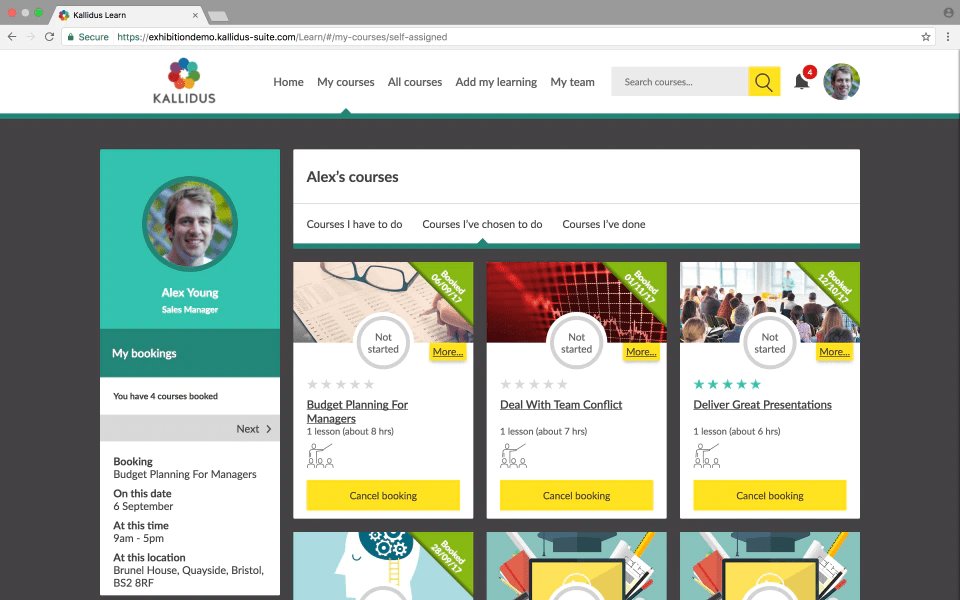Click classroom icon on Budget Planning card

click(x=320, y=456)
